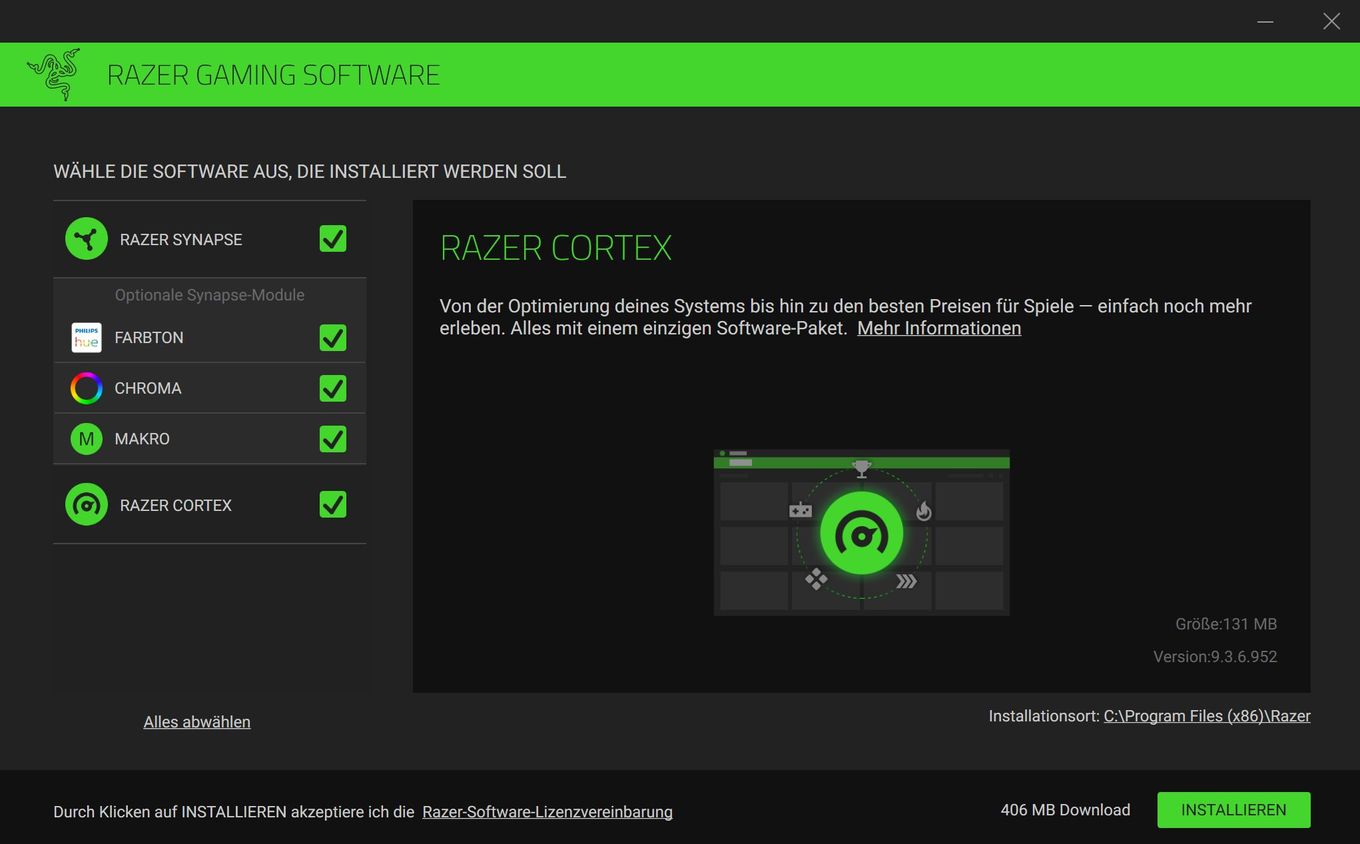
Task: Select the Razer Synapse row label
Action: 181,240
